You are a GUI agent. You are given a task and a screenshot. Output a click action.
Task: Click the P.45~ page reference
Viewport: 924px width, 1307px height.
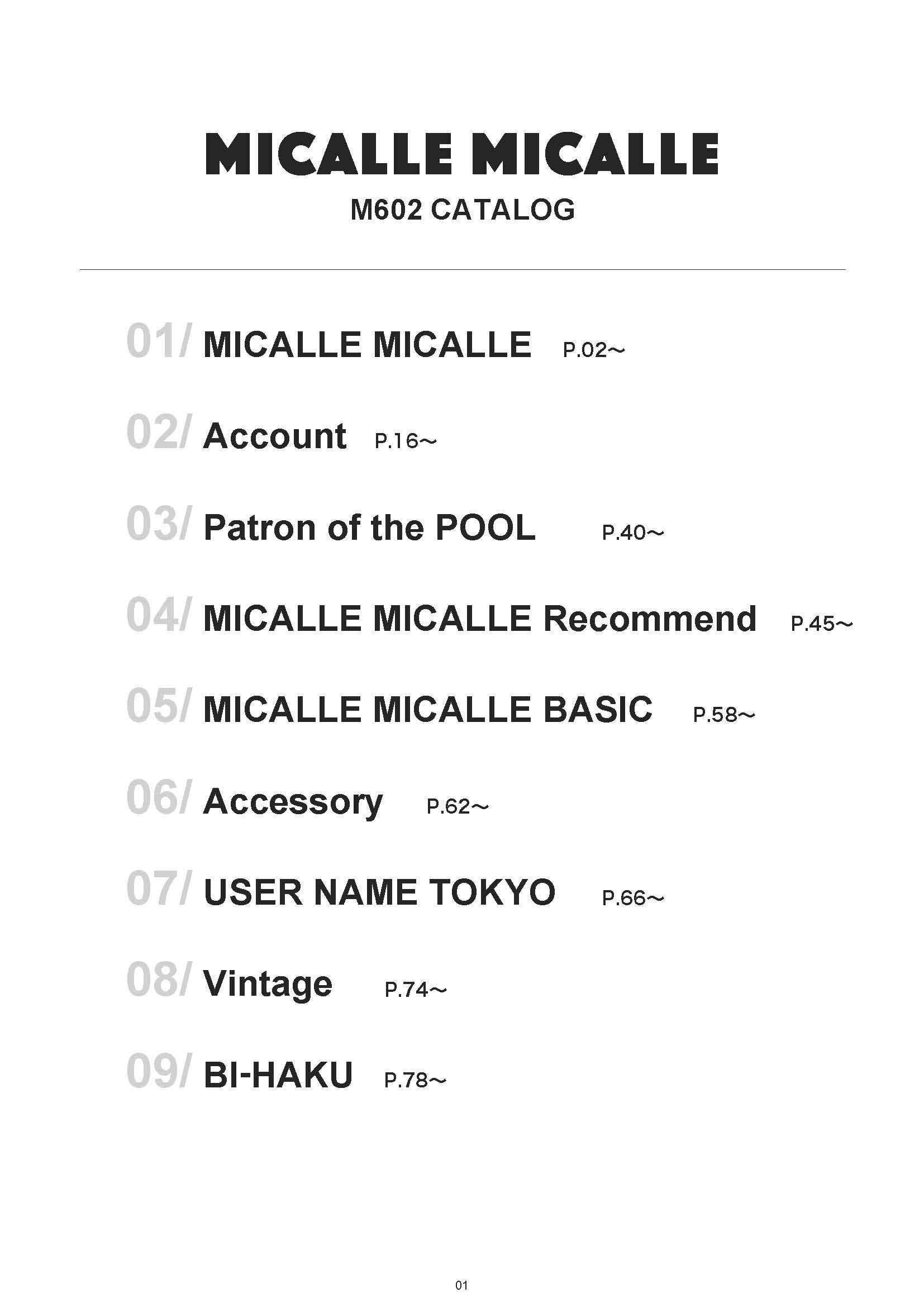tap(822, 624)
